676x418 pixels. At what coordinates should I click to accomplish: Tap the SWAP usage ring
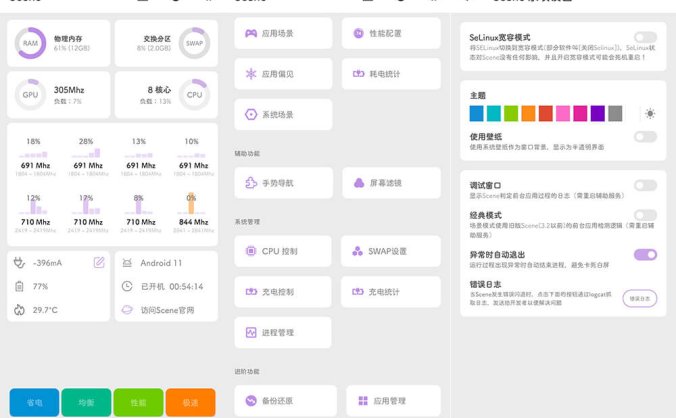coord(194,43)
